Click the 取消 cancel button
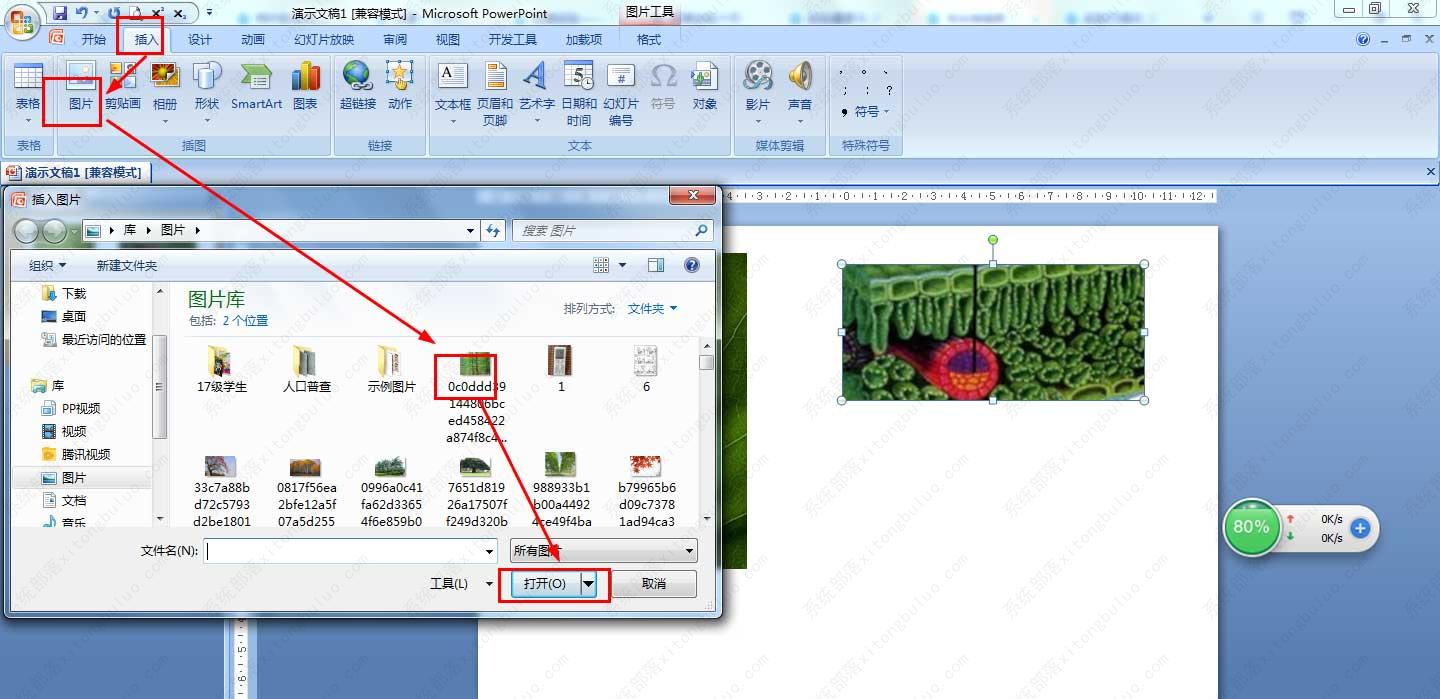This screenshot has height=699, width=1440. [654, 584]
